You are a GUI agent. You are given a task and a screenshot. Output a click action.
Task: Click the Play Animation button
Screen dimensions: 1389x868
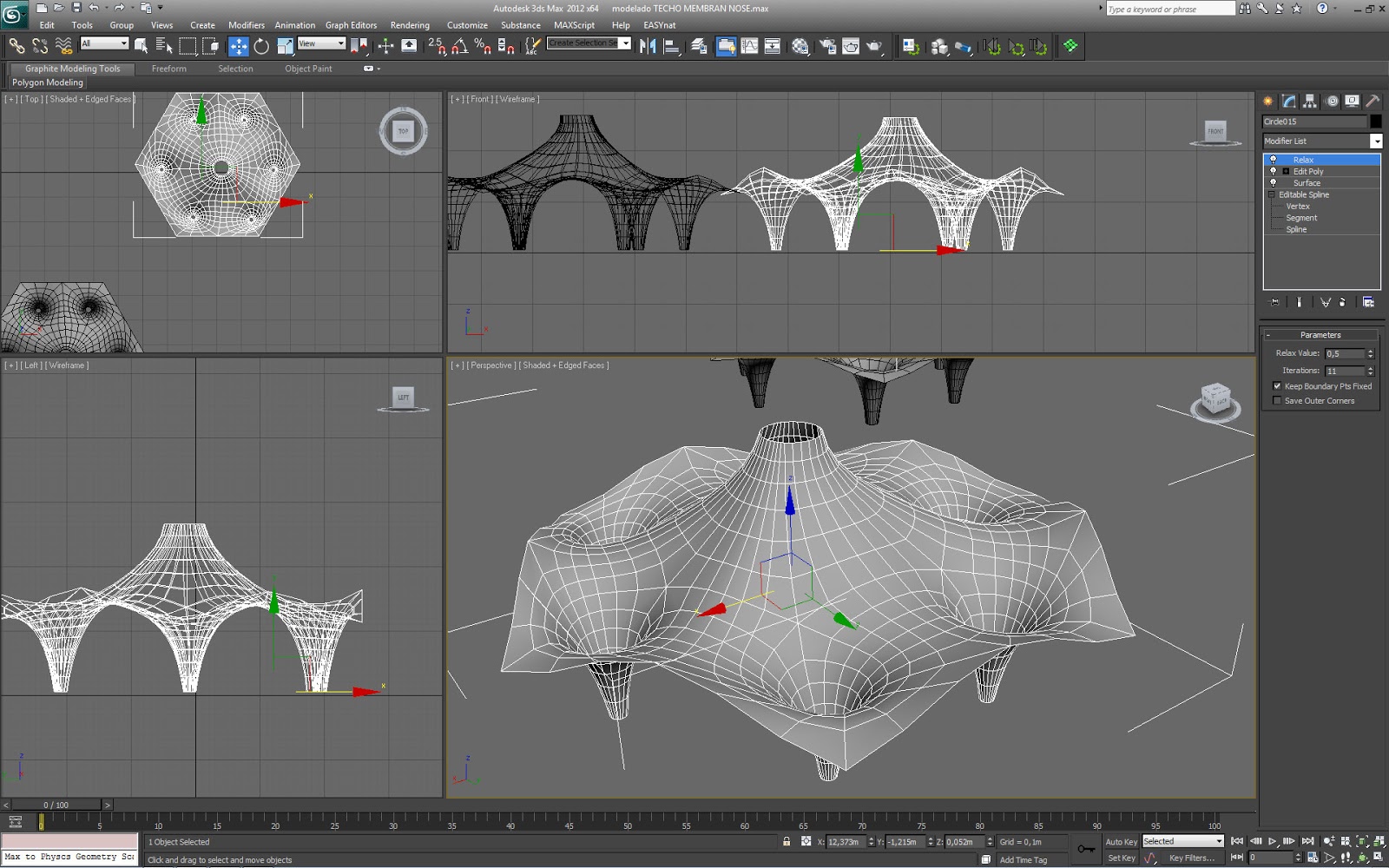tap(1272, 841)
